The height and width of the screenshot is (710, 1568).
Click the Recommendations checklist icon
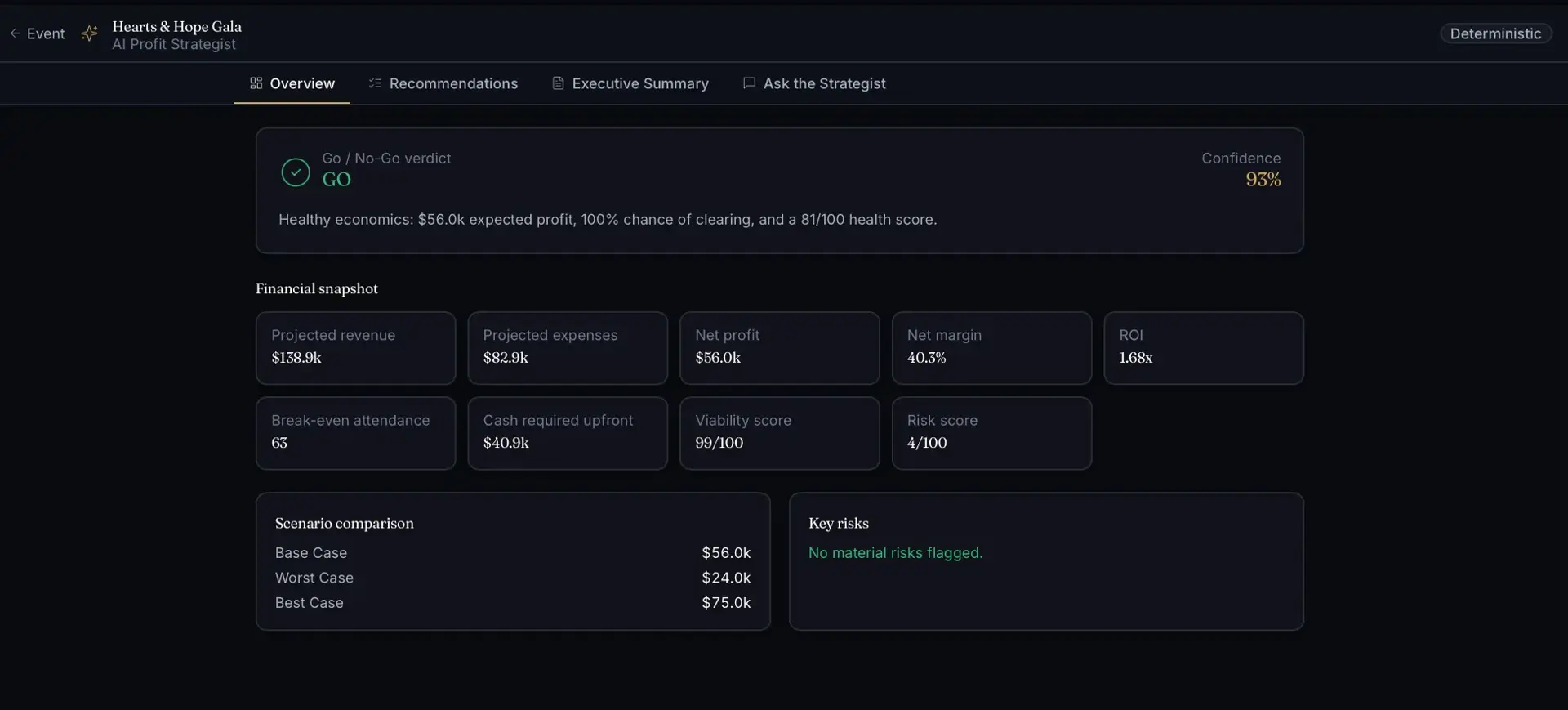pos(375,83)
